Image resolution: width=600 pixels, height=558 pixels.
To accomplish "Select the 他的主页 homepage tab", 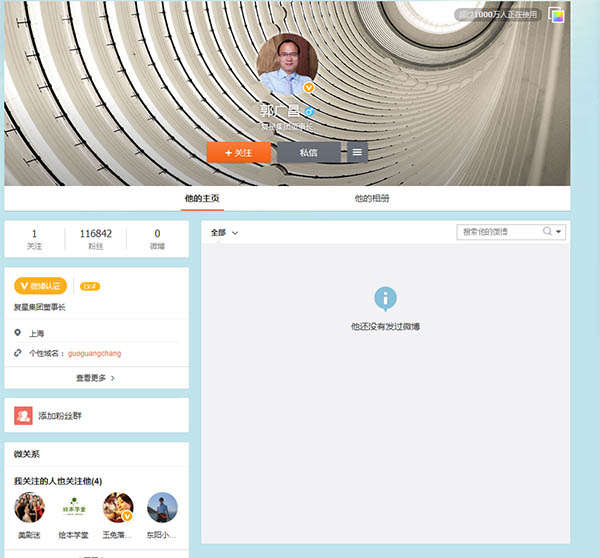I will tap(202, 199).
